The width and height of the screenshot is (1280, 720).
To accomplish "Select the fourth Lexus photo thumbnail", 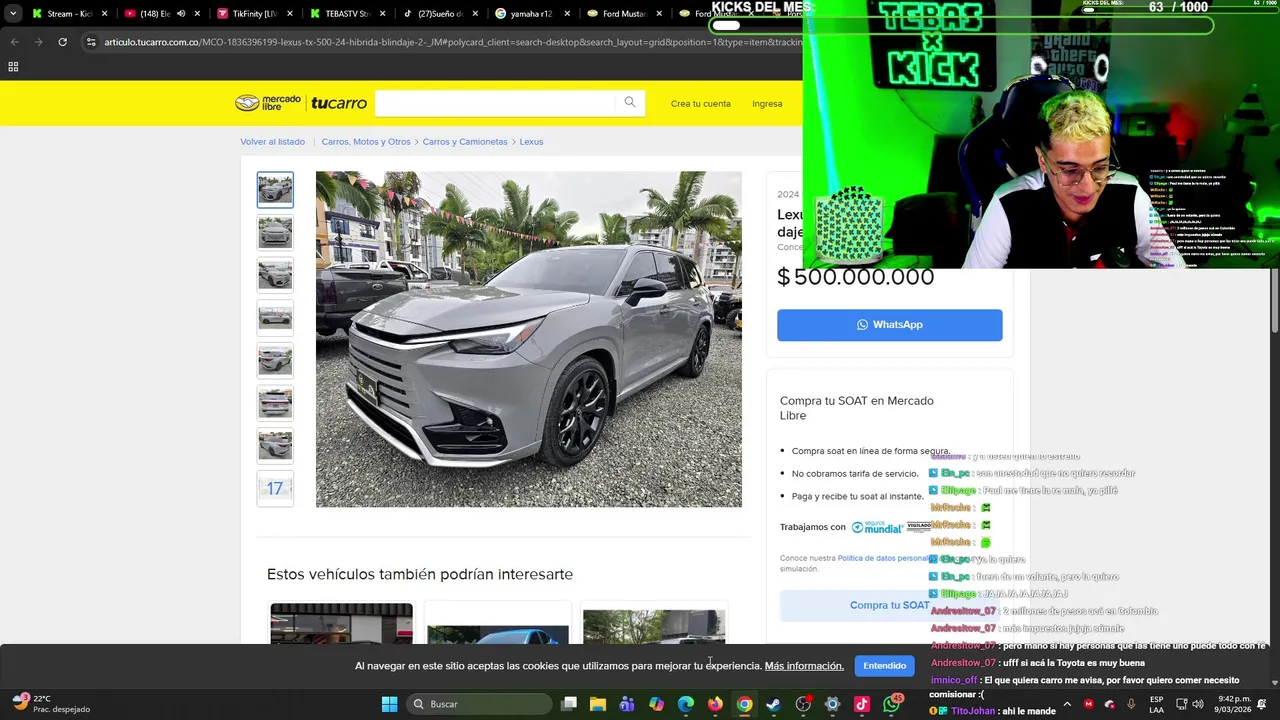I will [x=275, y=318].
